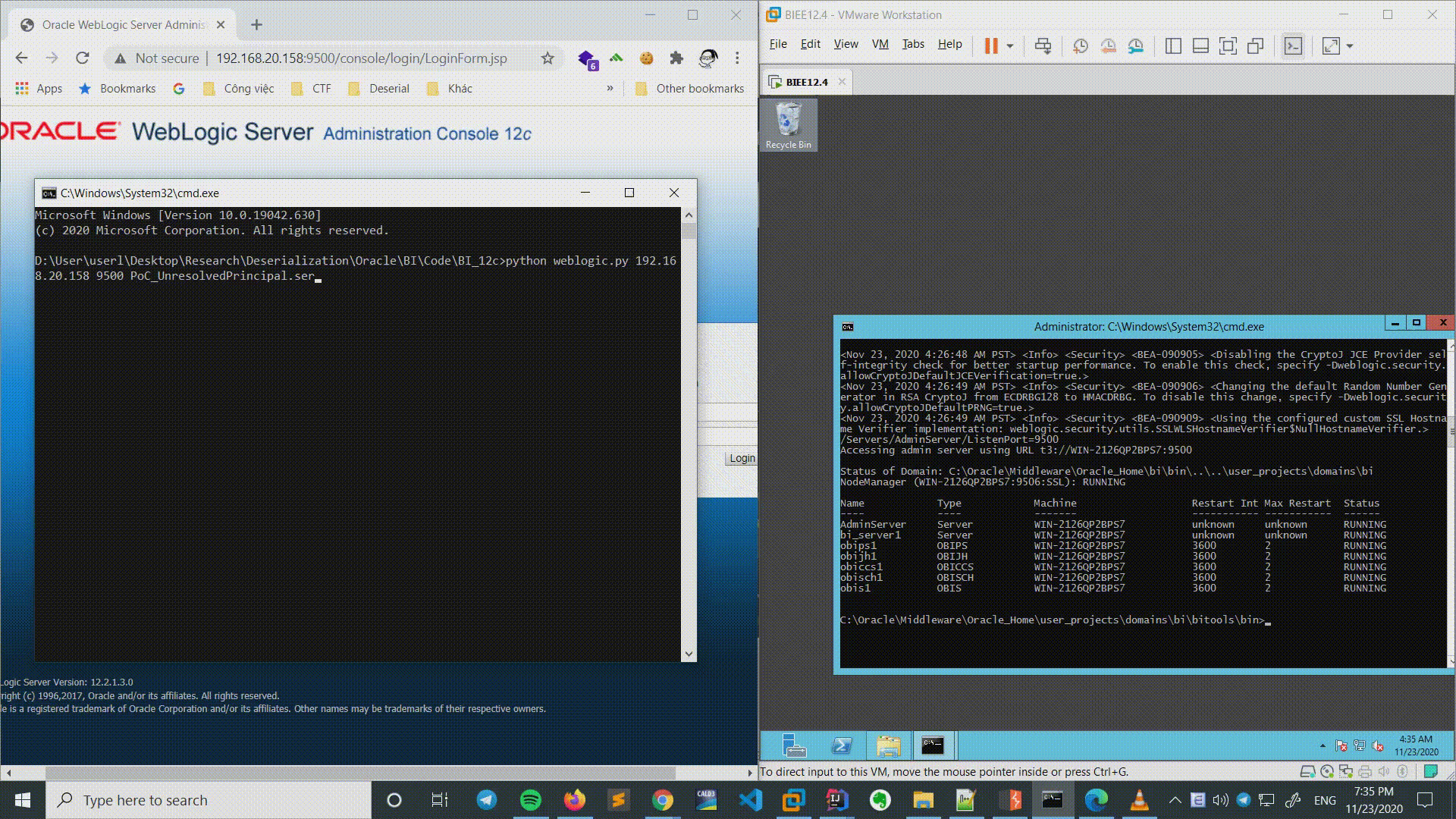Open the Google bookmark icon

tap(179, 89)
